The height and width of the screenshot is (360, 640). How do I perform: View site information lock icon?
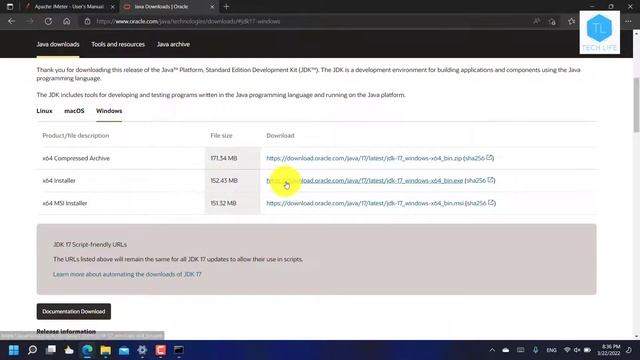coord(87,21)
